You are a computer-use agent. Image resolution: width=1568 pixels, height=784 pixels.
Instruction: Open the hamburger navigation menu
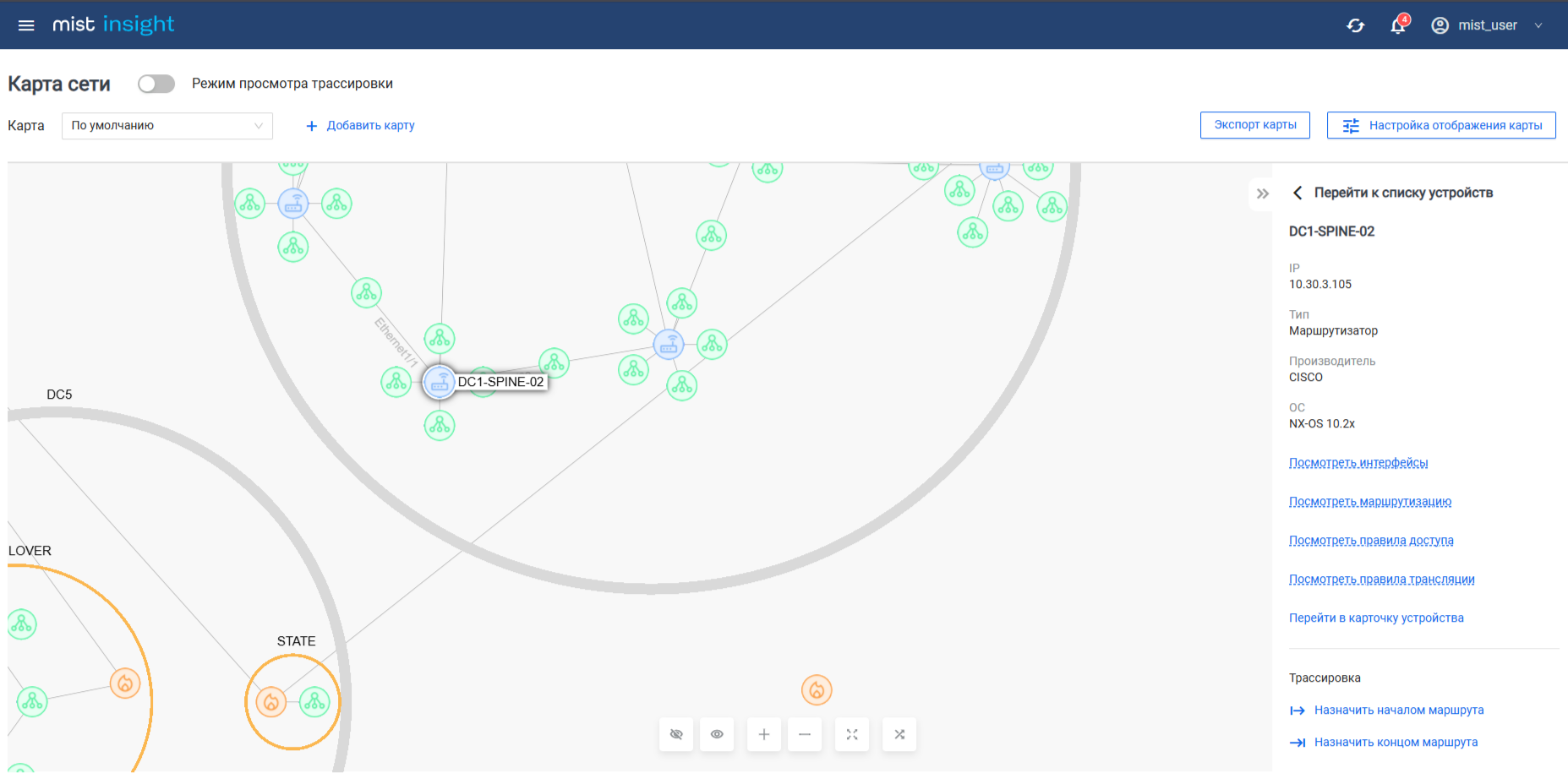tap(26, 25)
